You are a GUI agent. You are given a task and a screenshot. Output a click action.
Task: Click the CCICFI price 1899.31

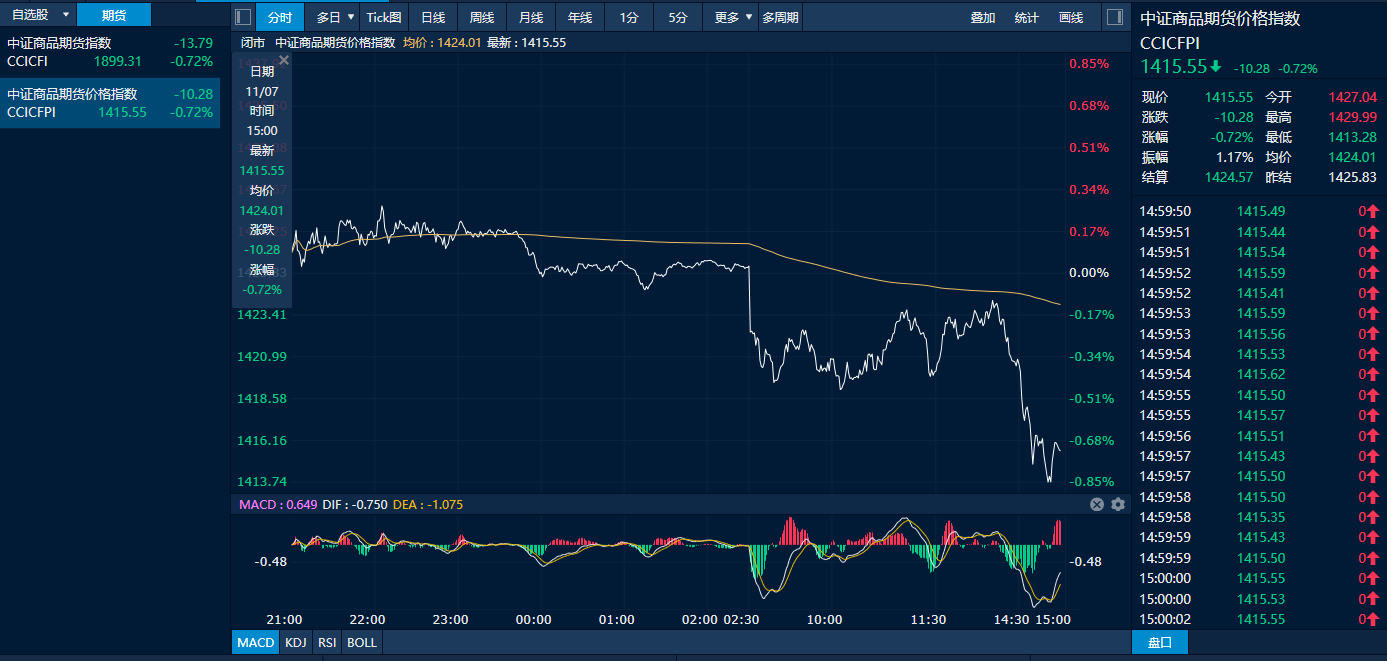(x=118, y=61)
